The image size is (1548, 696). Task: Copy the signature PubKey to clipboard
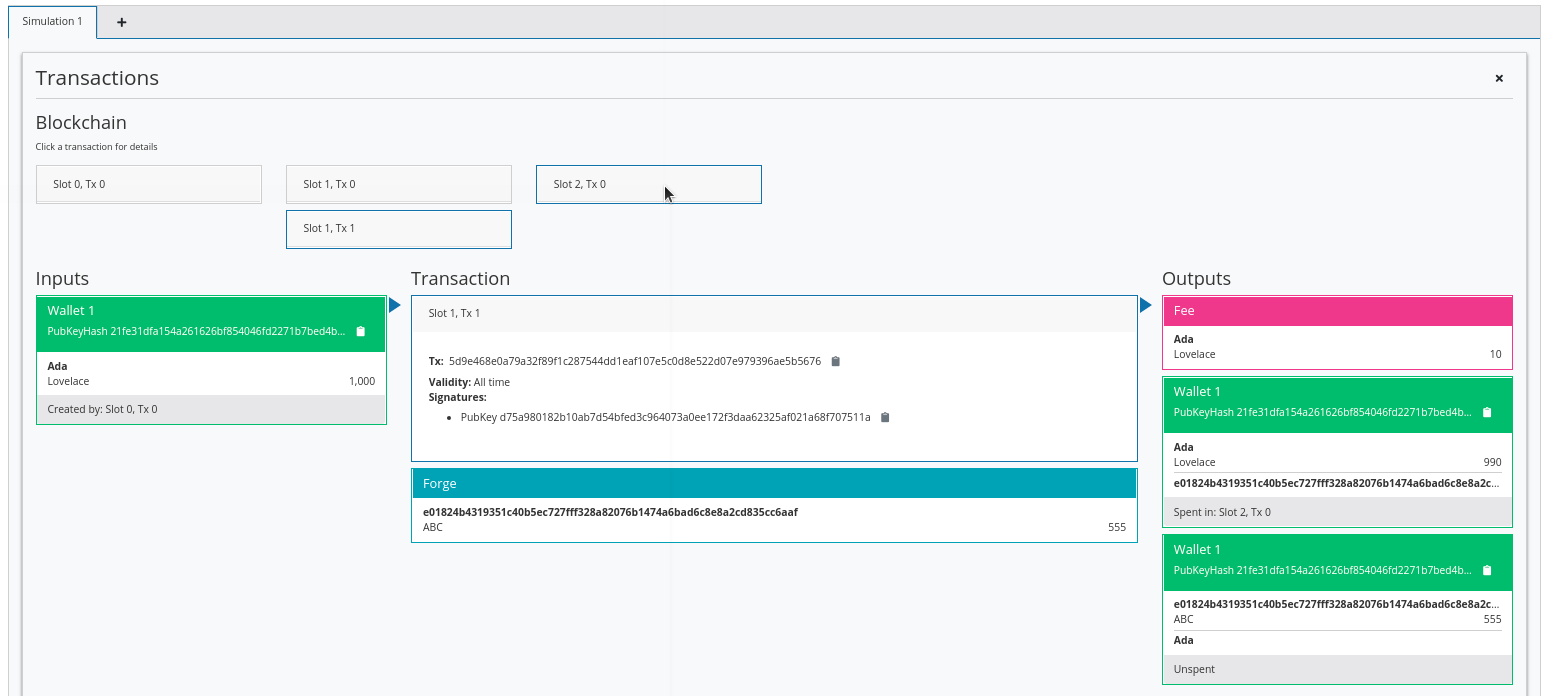tap(885, 417)
